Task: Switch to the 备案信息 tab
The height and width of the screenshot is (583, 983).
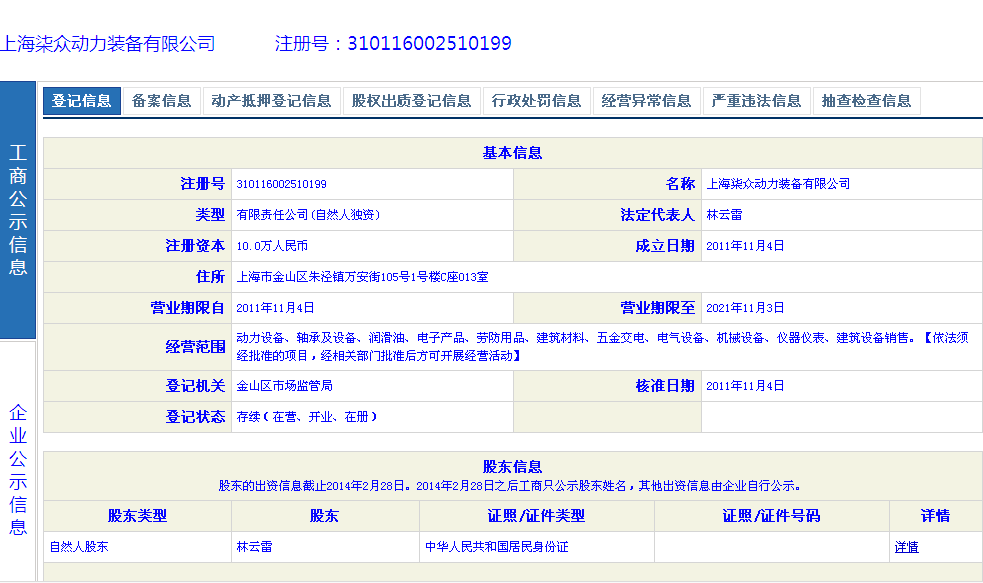Action: click(x=161, y=101)
